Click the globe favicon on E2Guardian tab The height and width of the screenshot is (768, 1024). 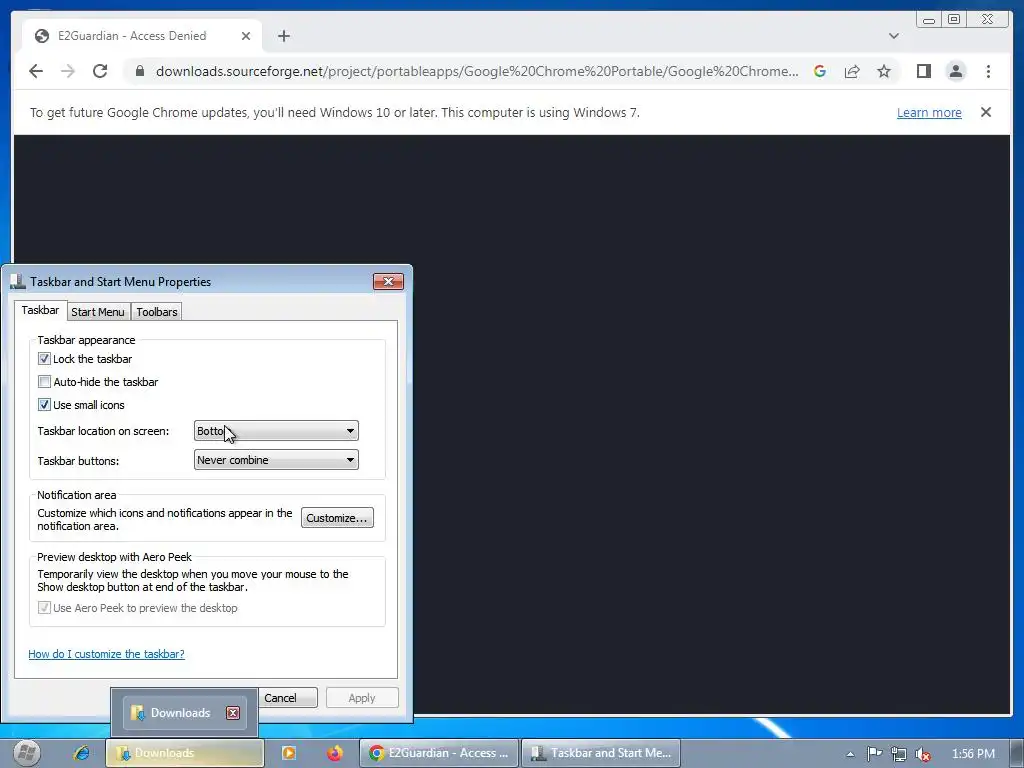42,36
